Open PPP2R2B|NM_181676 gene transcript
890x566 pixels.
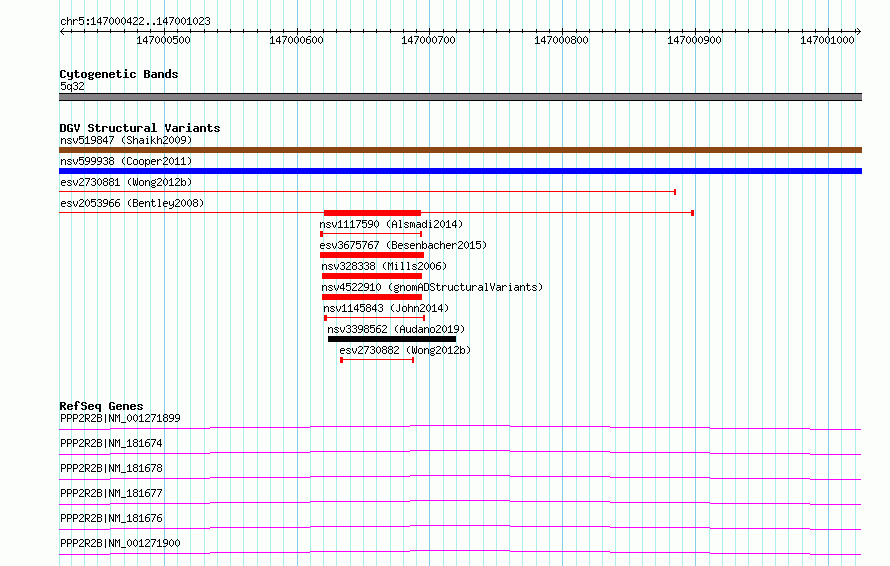click(111, 518)
